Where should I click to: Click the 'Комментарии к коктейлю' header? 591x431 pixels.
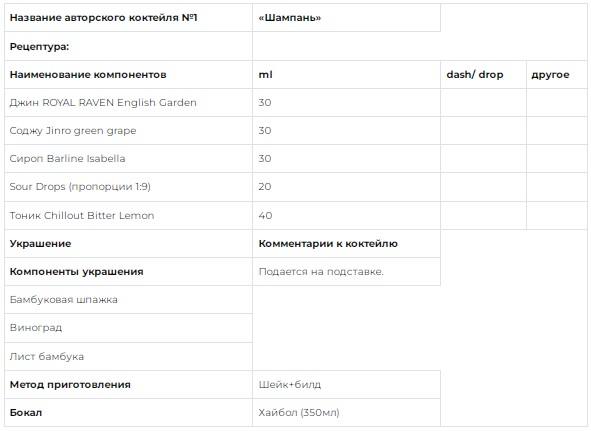click(346, 244)
